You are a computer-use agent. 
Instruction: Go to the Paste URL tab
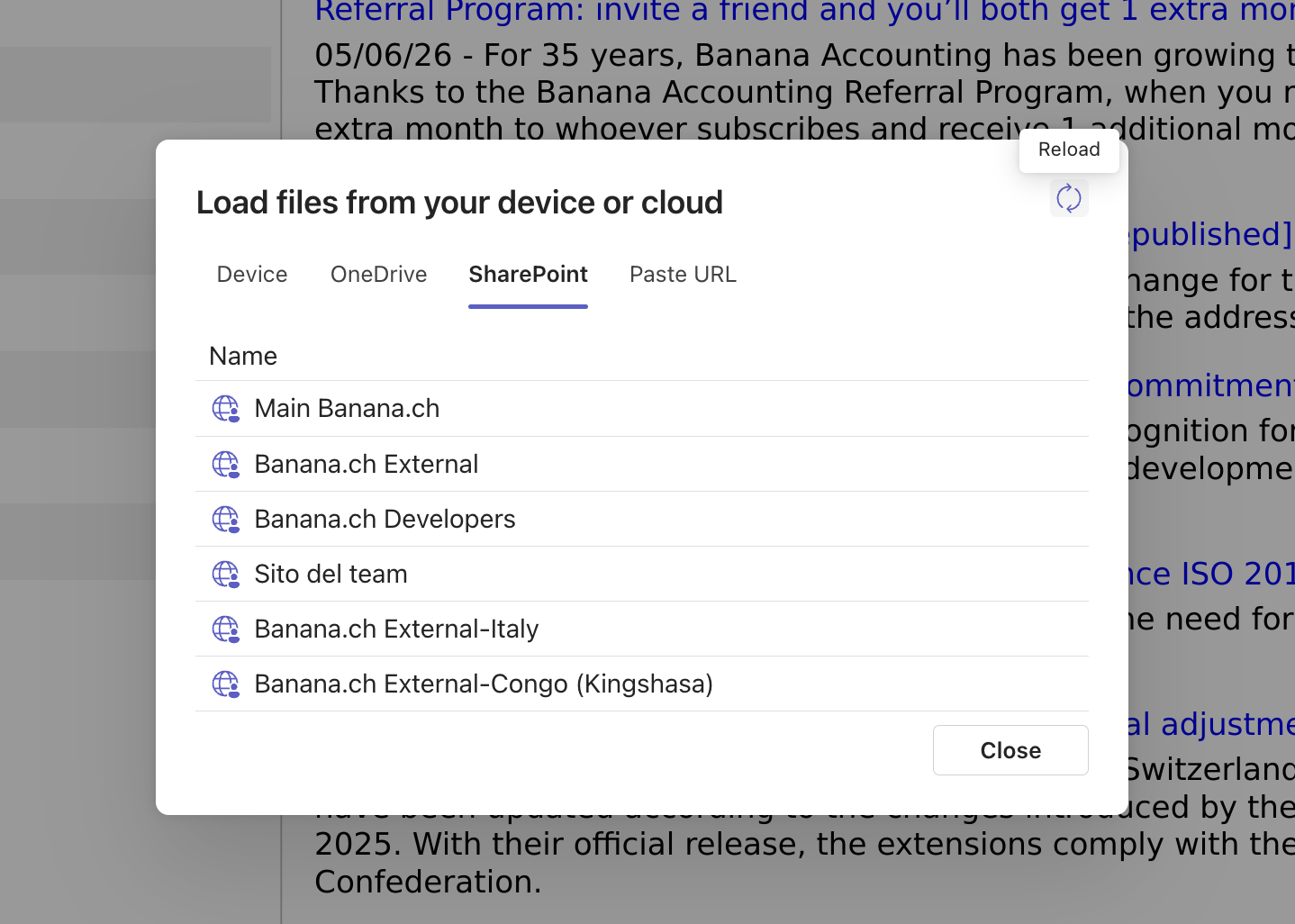click(x=683, y=275)
